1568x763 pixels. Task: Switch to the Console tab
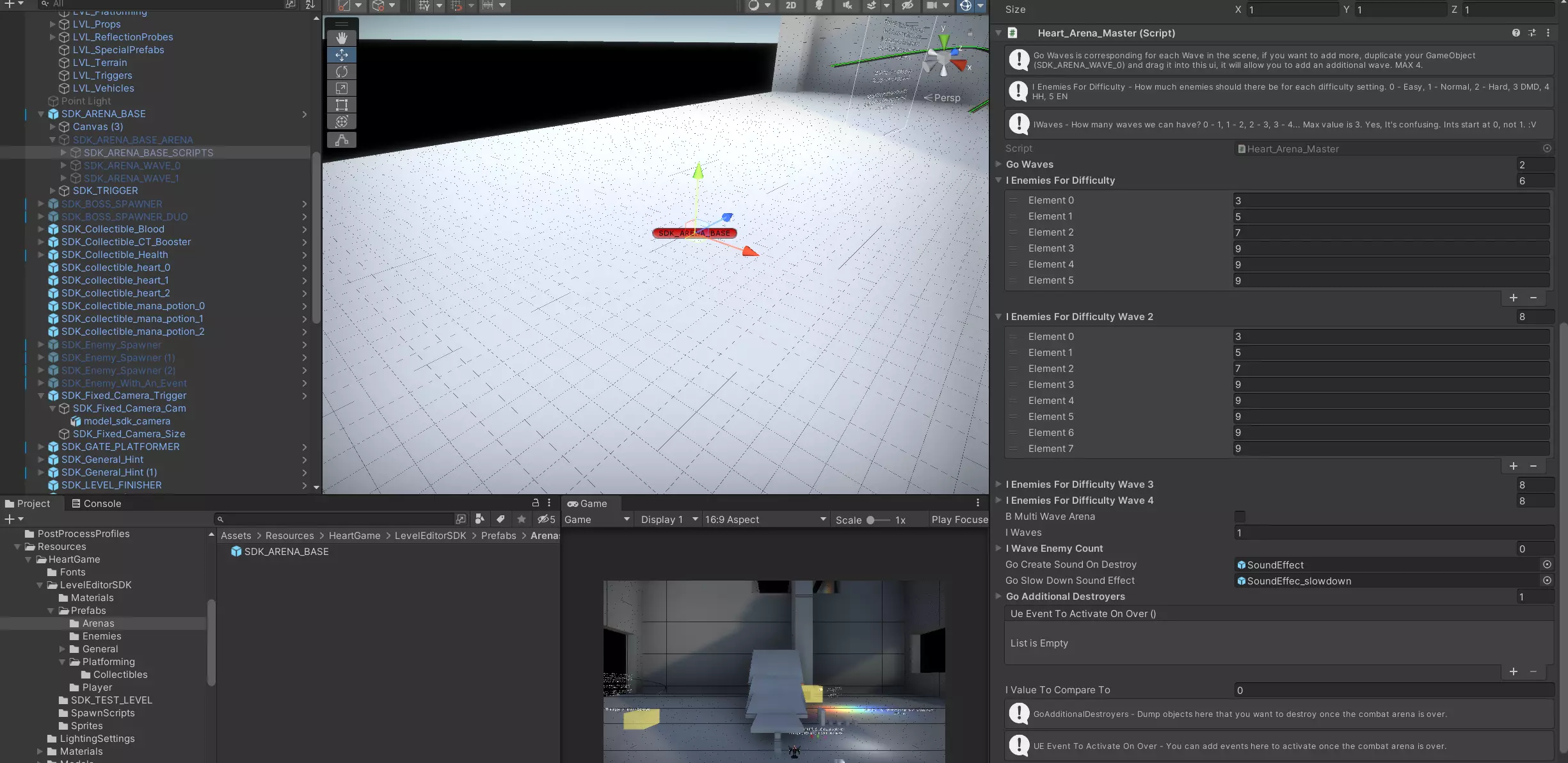[96, 504]
